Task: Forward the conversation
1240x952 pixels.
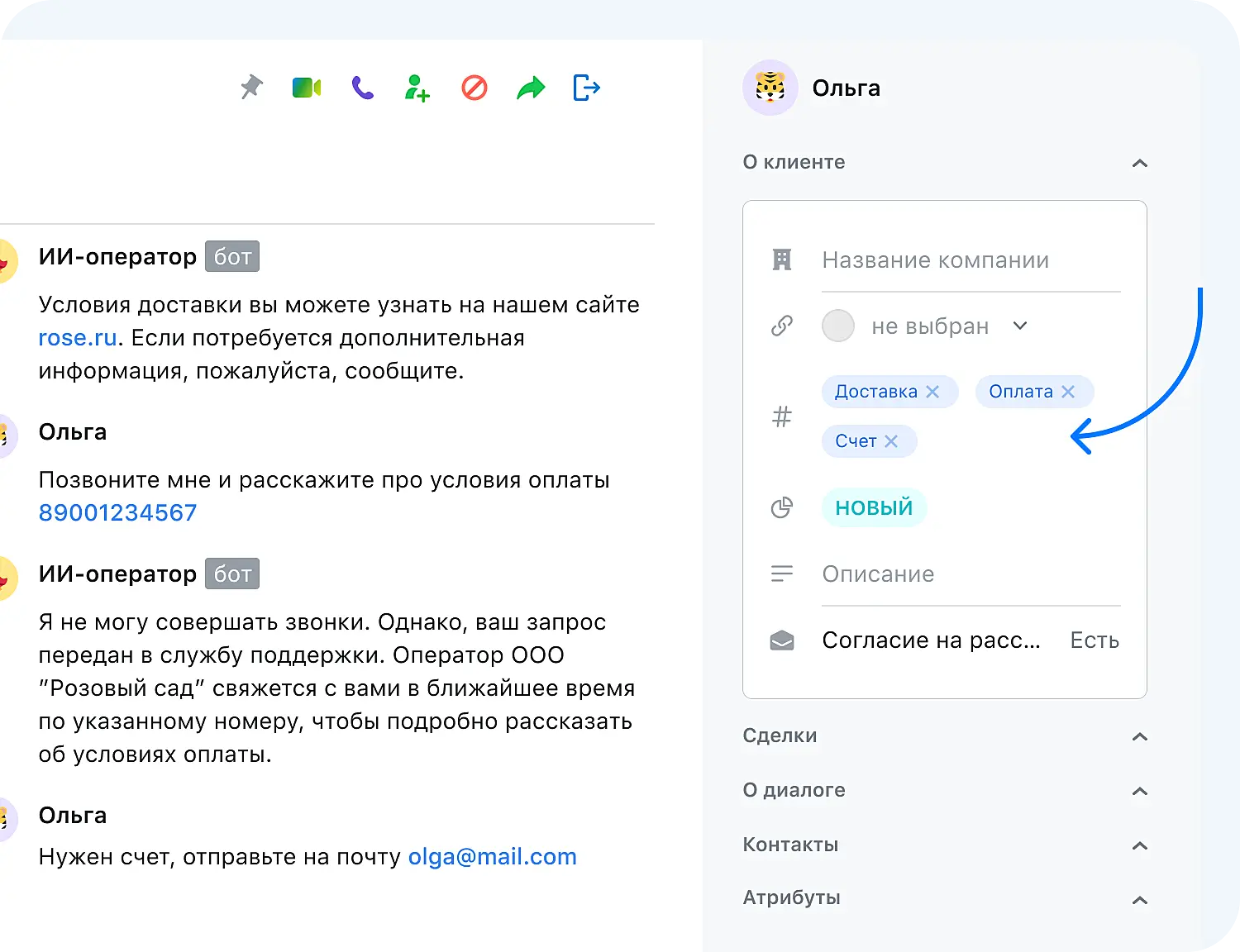Action: 530,86
